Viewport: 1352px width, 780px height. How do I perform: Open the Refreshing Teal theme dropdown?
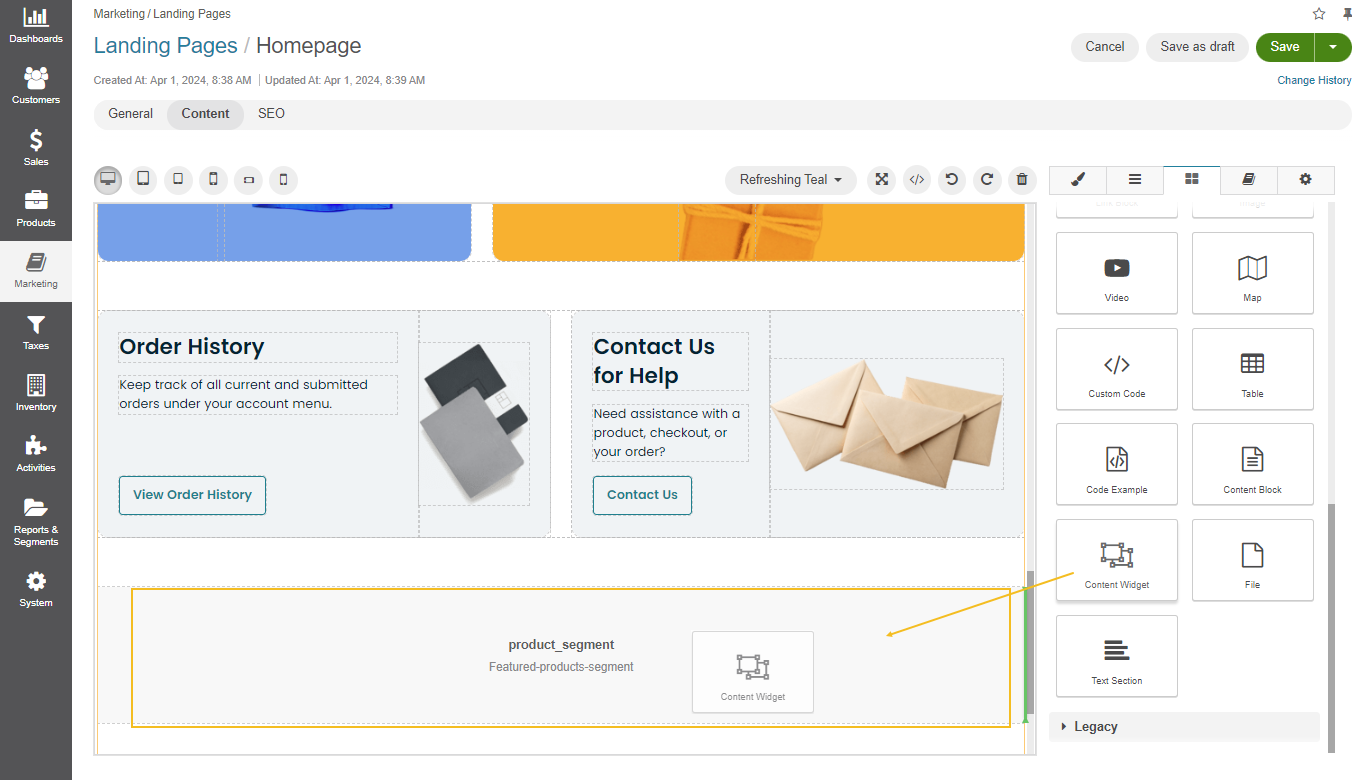tap(791, 180)
